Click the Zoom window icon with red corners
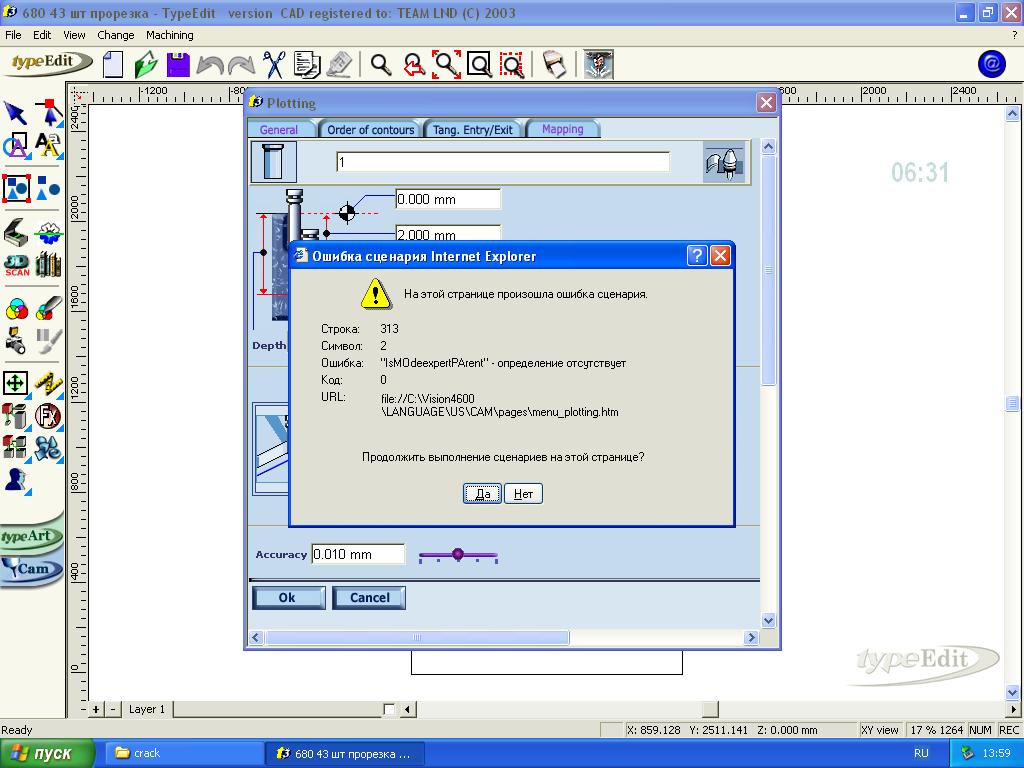The height and width of the screenshot is (768, 1024). click(446, 65)
